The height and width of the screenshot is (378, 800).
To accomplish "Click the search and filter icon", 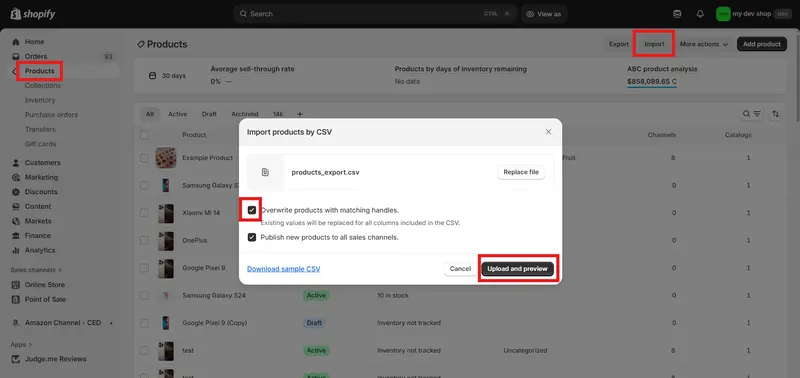I will pos(752,114).
